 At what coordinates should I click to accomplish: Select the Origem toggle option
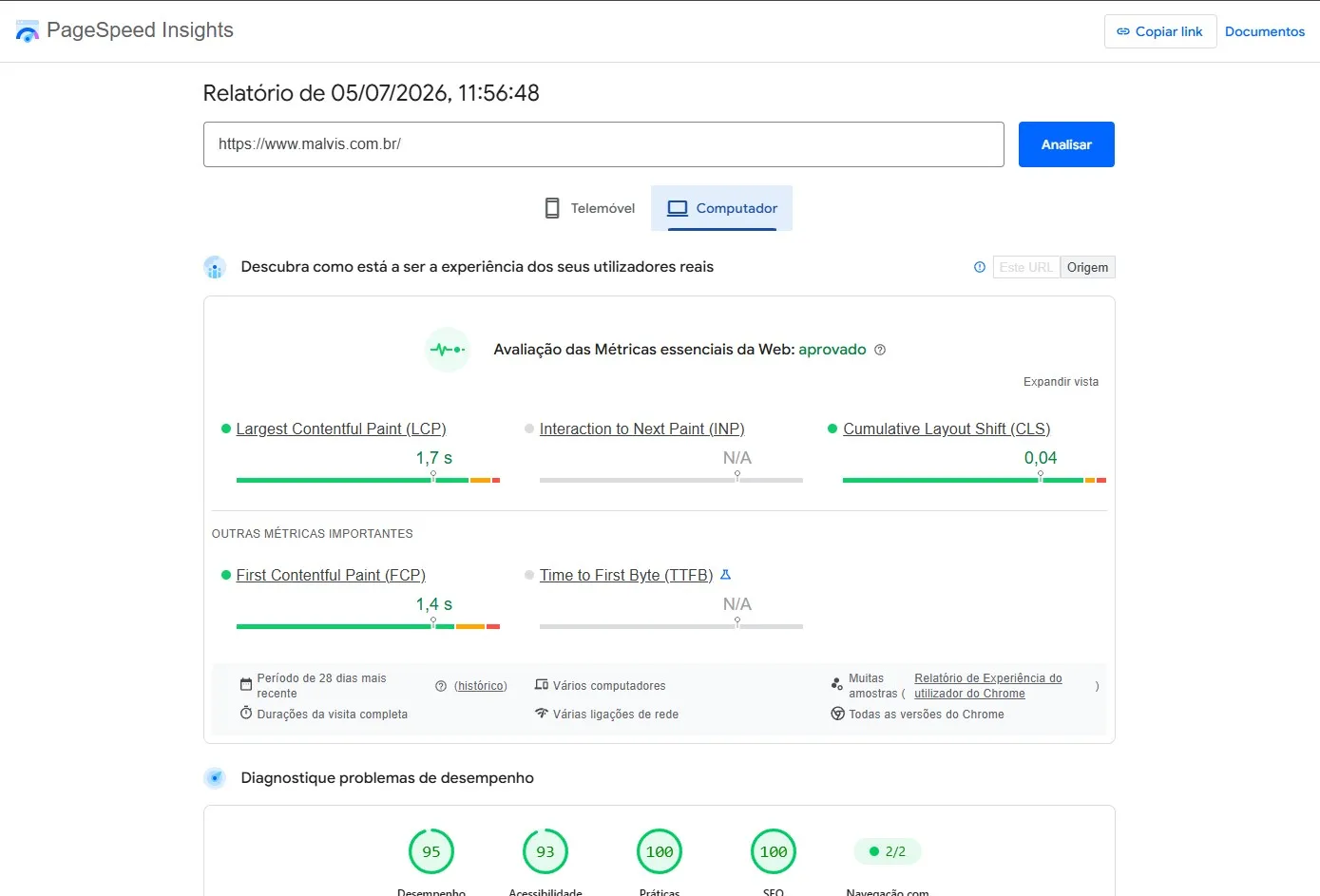(1087, 267)
